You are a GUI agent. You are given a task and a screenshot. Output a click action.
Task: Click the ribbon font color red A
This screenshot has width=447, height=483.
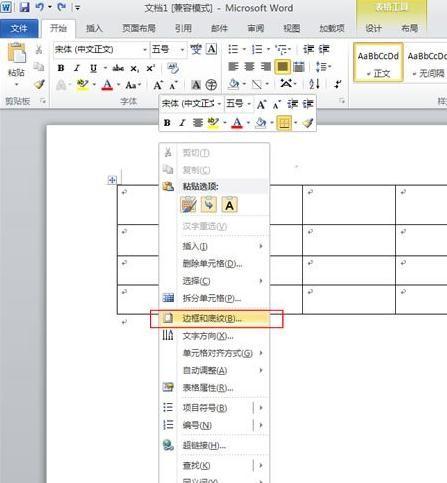click(107, 85)
